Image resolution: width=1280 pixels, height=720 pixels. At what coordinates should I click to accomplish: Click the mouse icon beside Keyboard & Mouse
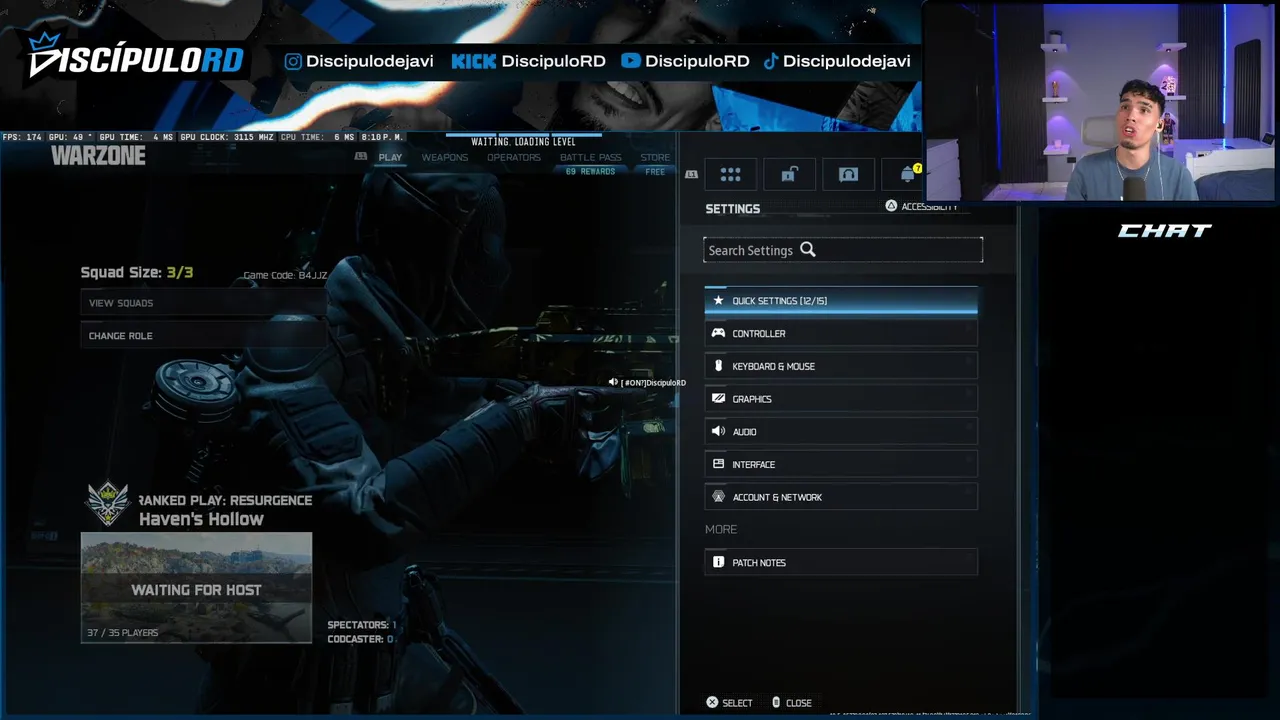[718, 366]
